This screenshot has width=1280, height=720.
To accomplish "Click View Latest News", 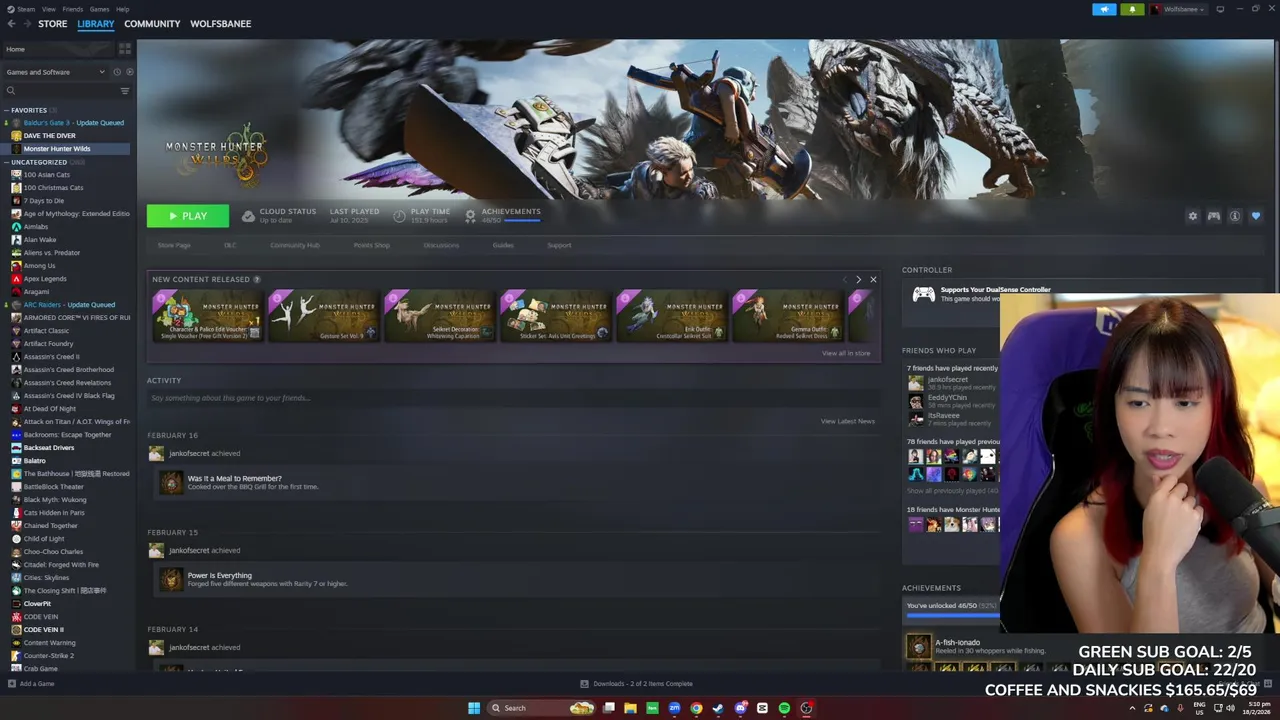I will coord(848,421).
